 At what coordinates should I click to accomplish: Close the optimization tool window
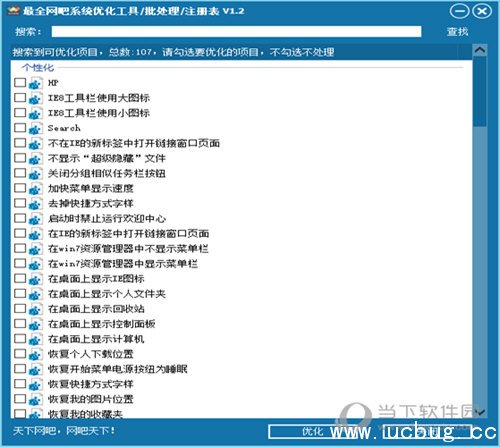(482, 11)
